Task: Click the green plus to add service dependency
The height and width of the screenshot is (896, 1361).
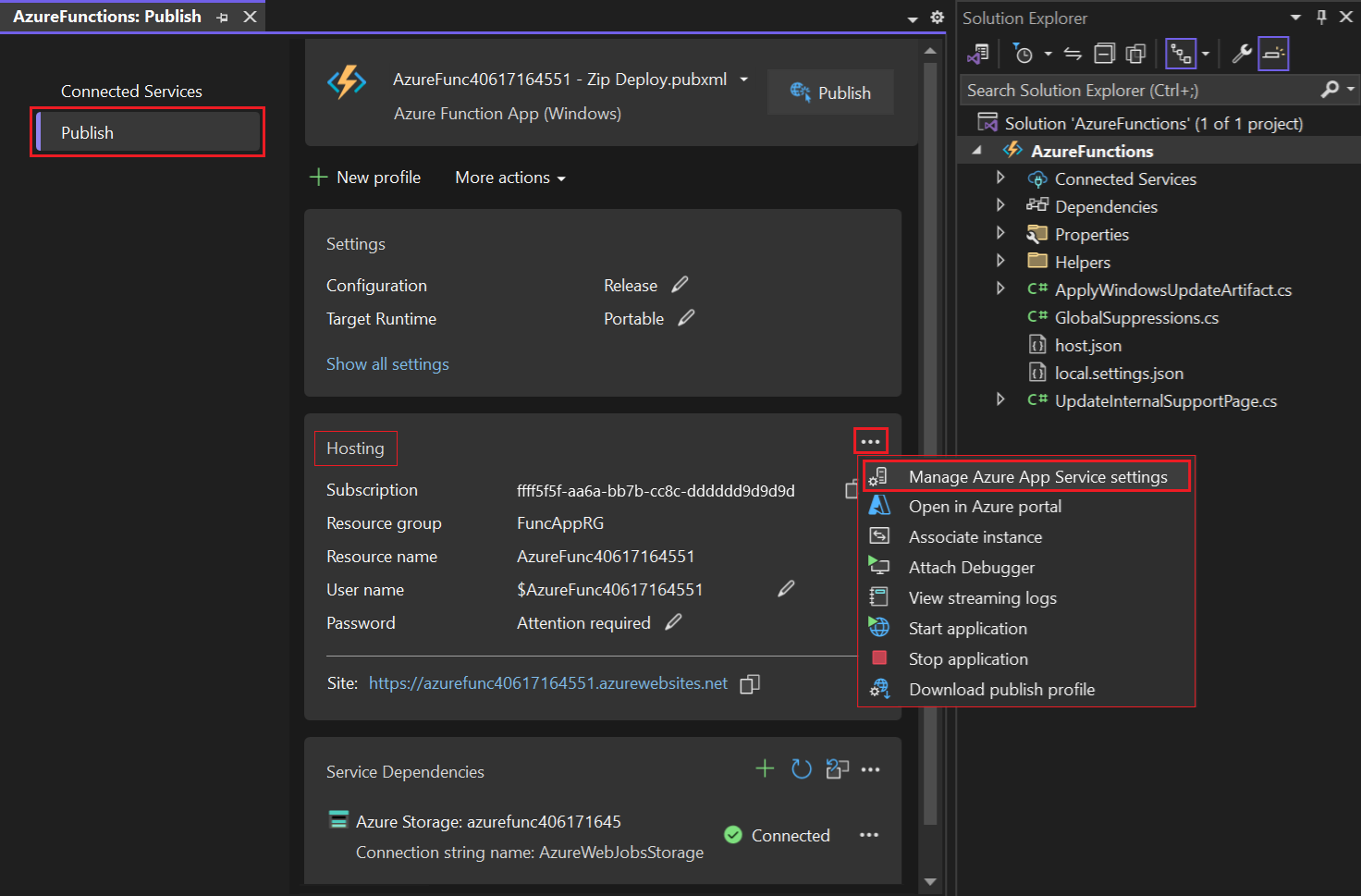Action: (765, 768)
